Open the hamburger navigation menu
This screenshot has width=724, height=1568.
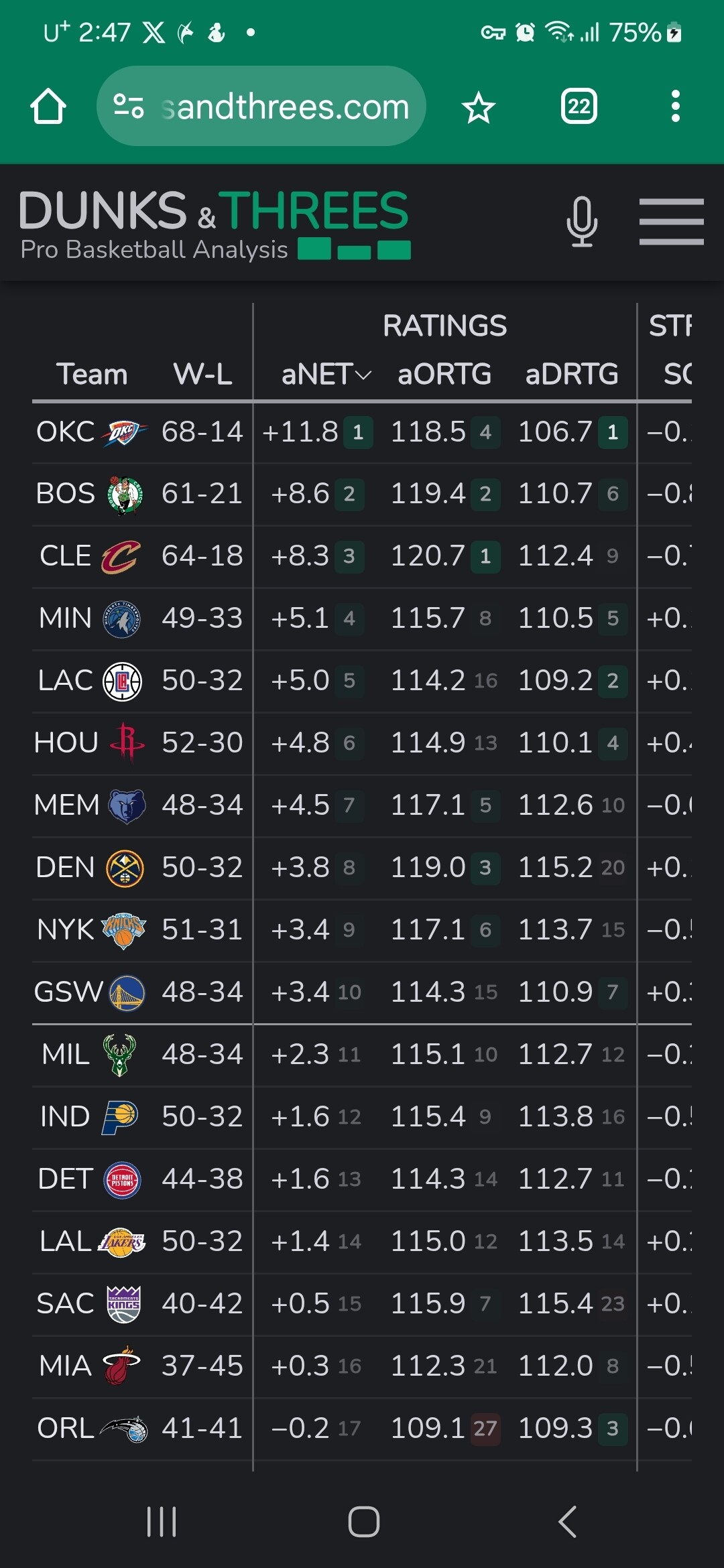pos(671,222)
